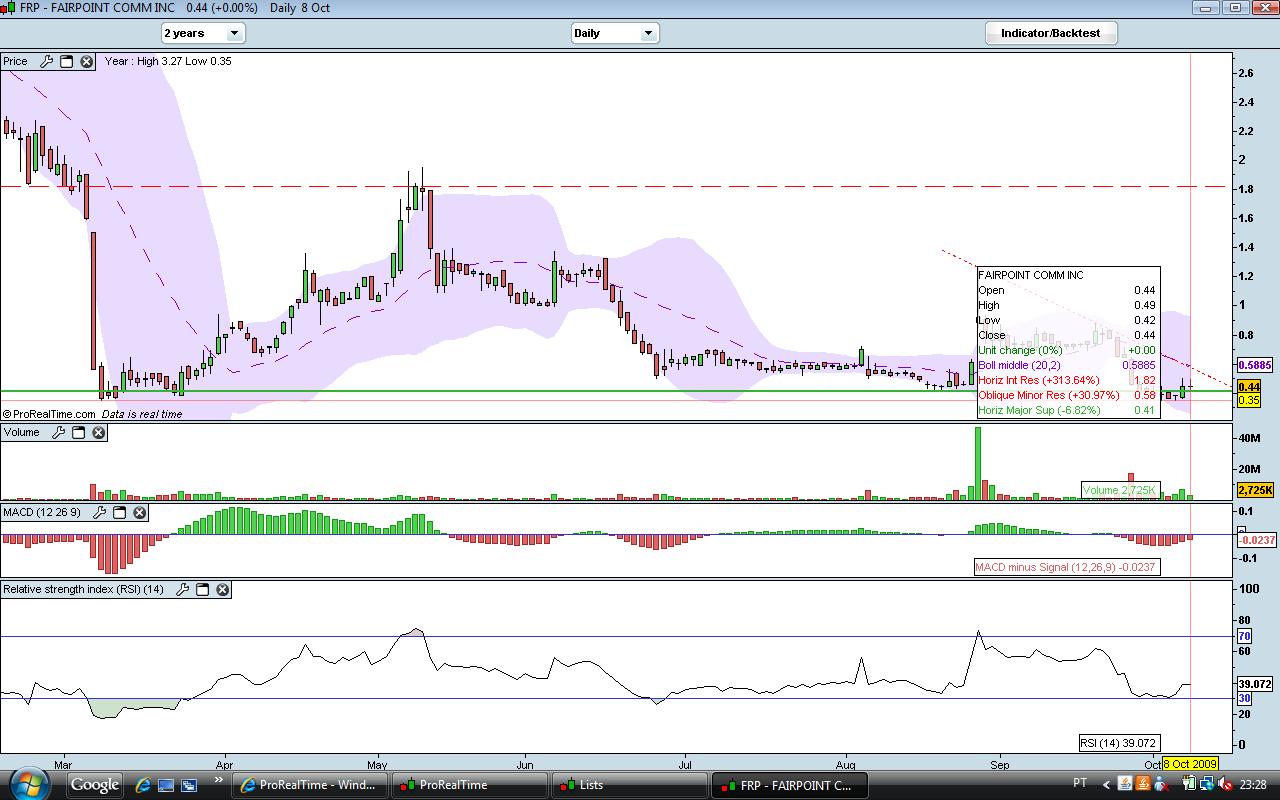This screenshot has width=1280, height=800.
Task: Close the Price panel
Action: tap(86, 61)
